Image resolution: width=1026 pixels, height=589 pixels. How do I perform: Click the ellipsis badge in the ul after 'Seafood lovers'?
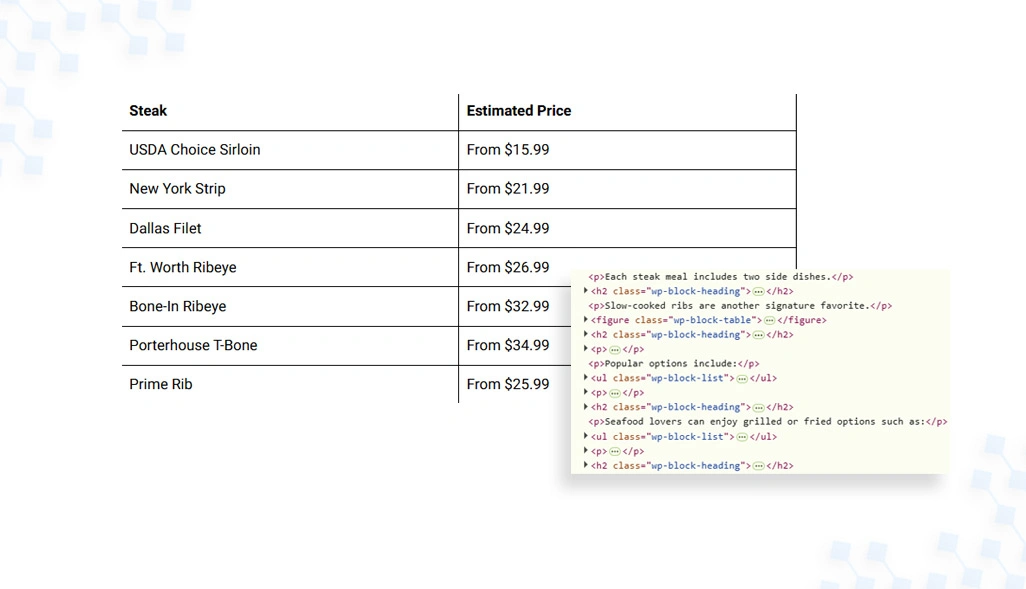[x=742, y=437]
